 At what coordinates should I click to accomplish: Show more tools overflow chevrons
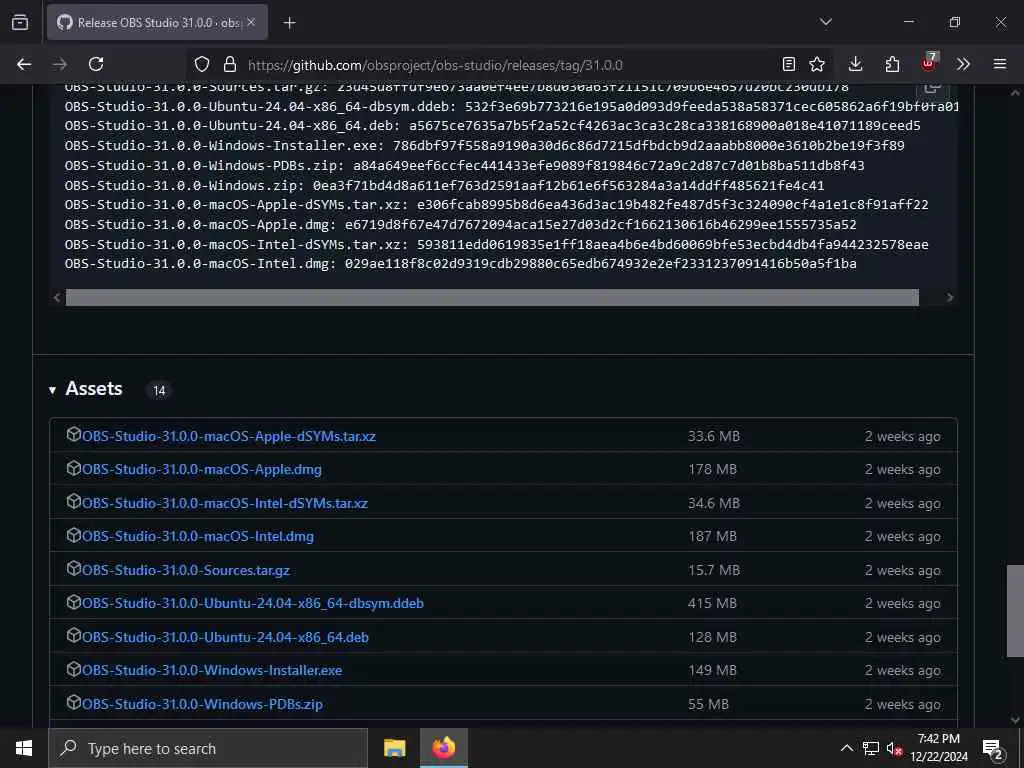(963, 64)
